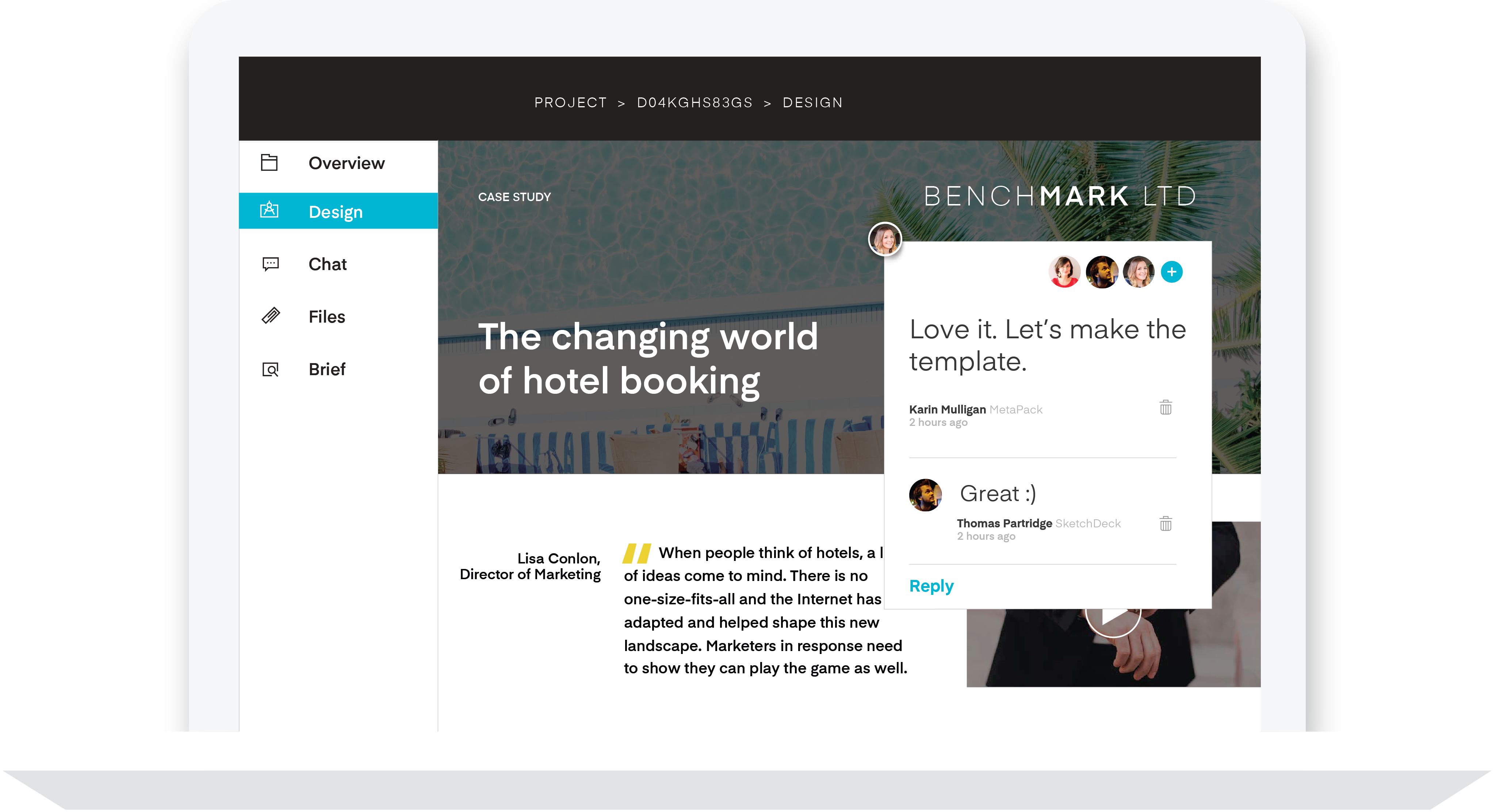Click Thomas Partridge's avatar beside Great :)
Screen dimensions: 1496x812
pos(925,495)
